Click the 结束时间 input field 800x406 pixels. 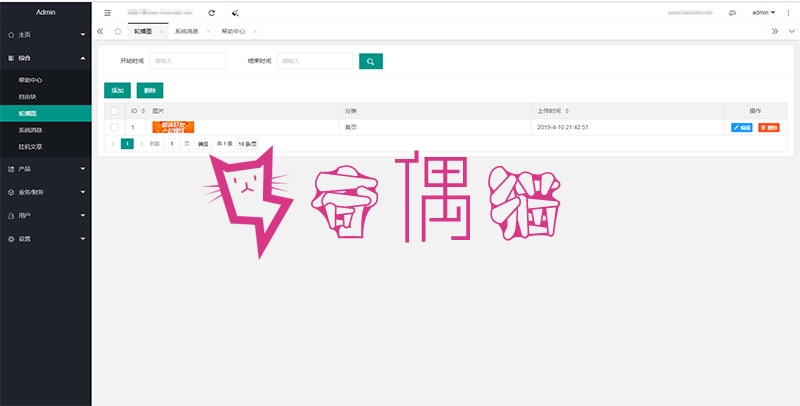315,61
